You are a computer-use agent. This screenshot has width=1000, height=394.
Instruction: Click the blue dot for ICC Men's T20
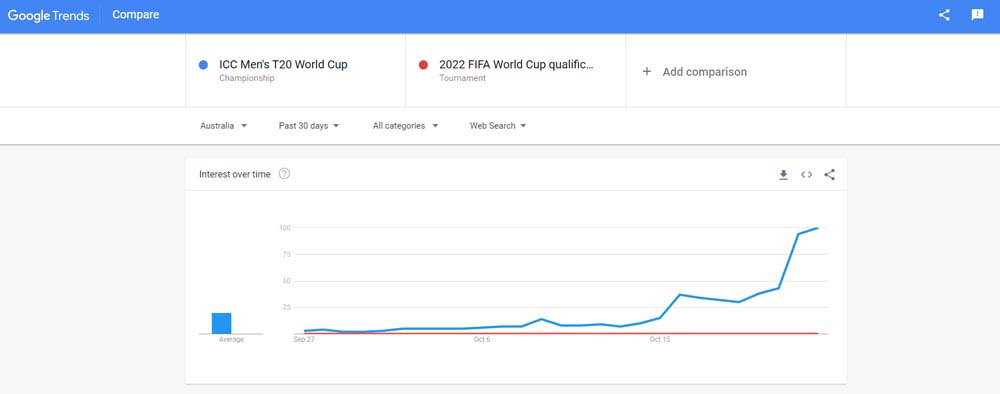(x=203, y=64)
